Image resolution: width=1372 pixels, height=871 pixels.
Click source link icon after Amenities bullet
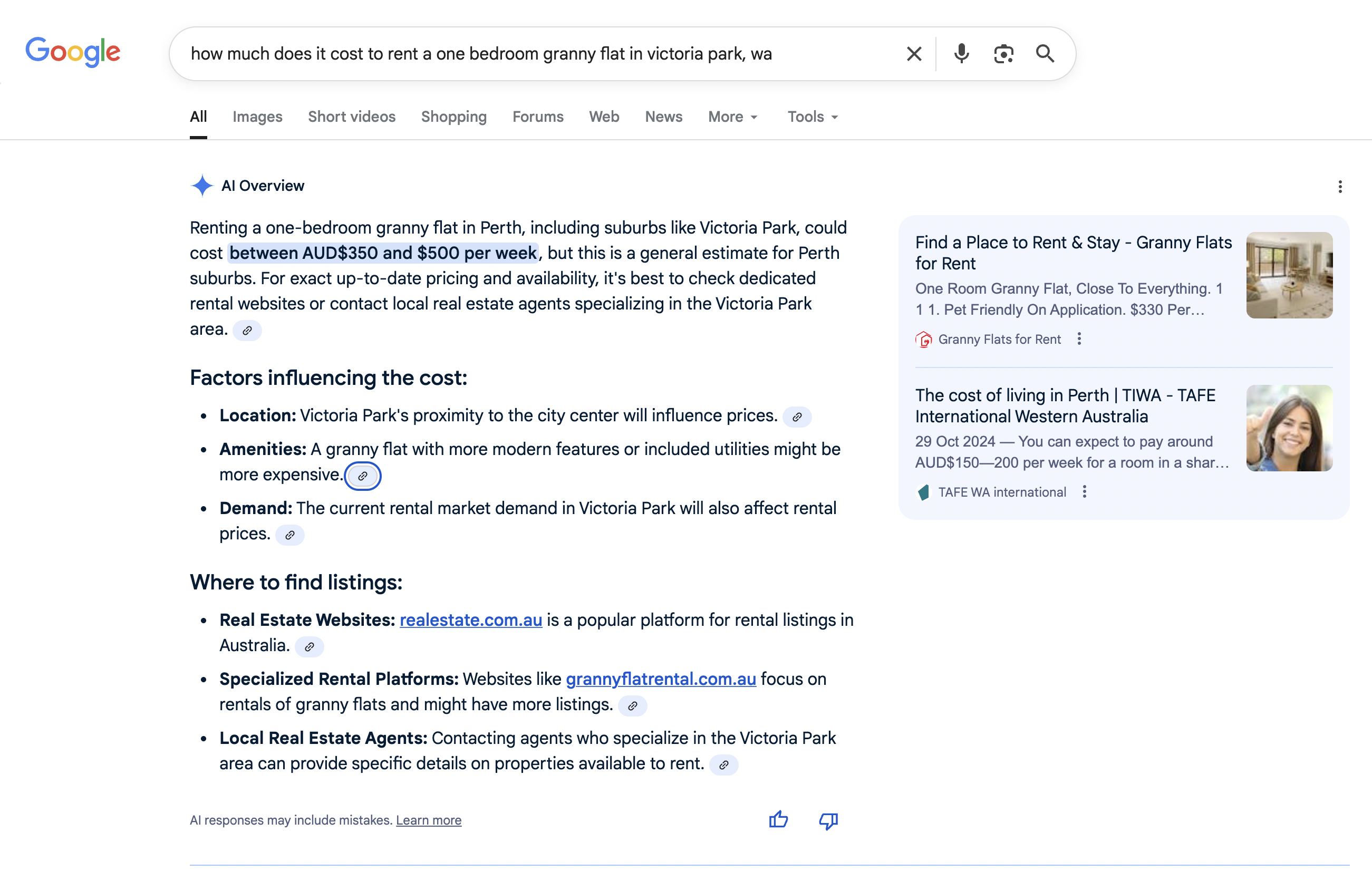362,476
